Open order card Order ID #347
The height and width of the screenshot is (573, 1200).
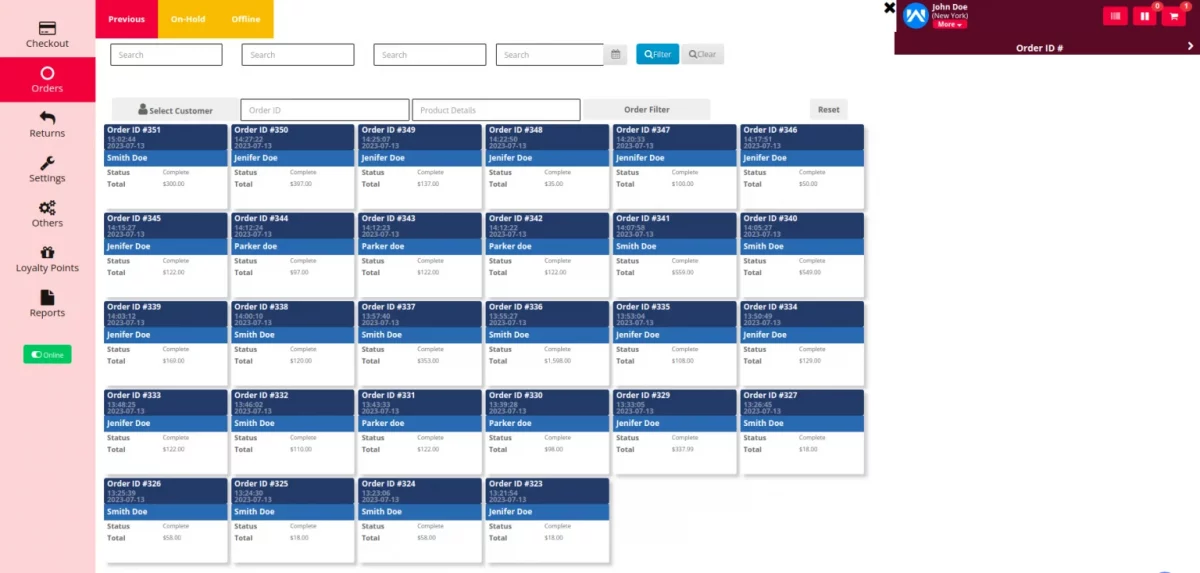(675, 166)
